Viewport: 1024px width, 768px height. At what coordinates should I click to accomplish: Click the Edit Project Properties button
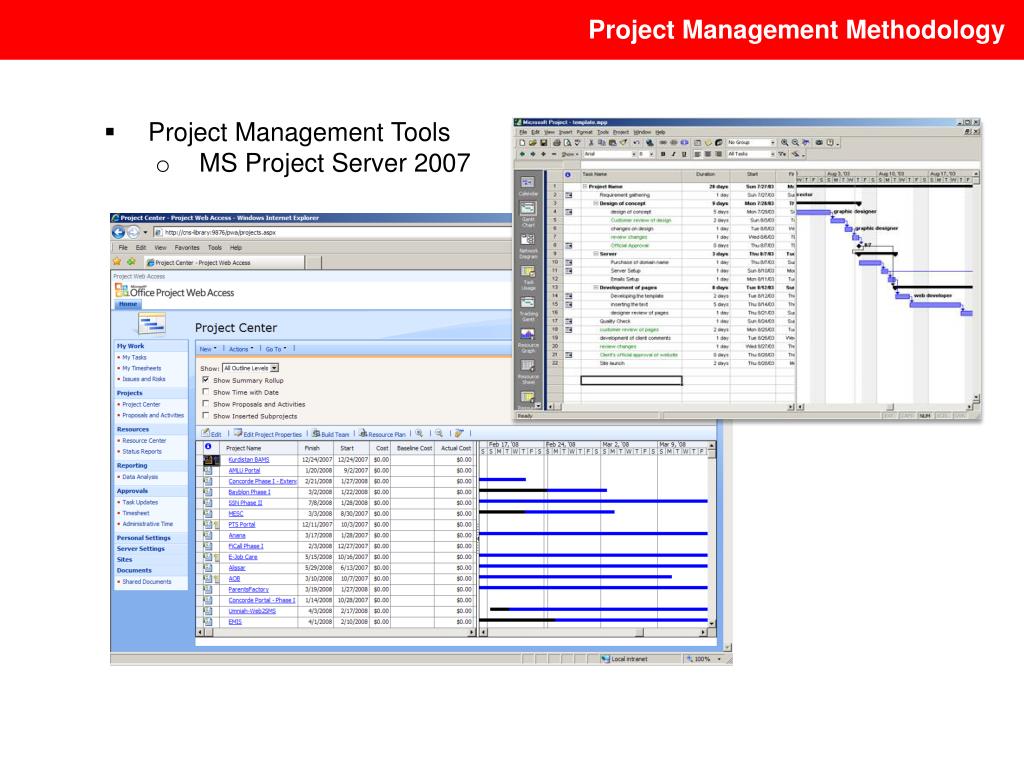click(268, 434)
